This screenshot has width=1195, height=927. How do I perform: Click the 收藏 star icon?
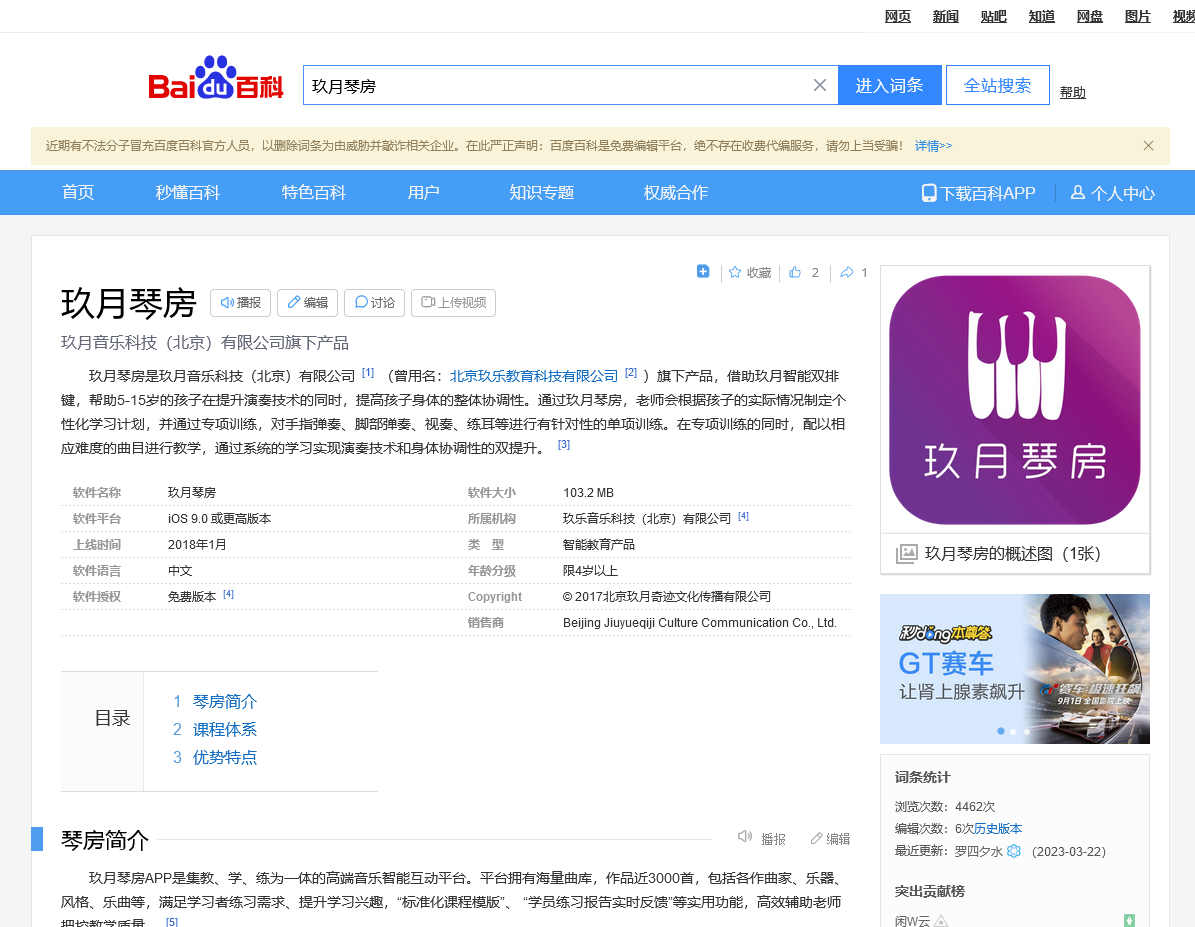point(735,272)
